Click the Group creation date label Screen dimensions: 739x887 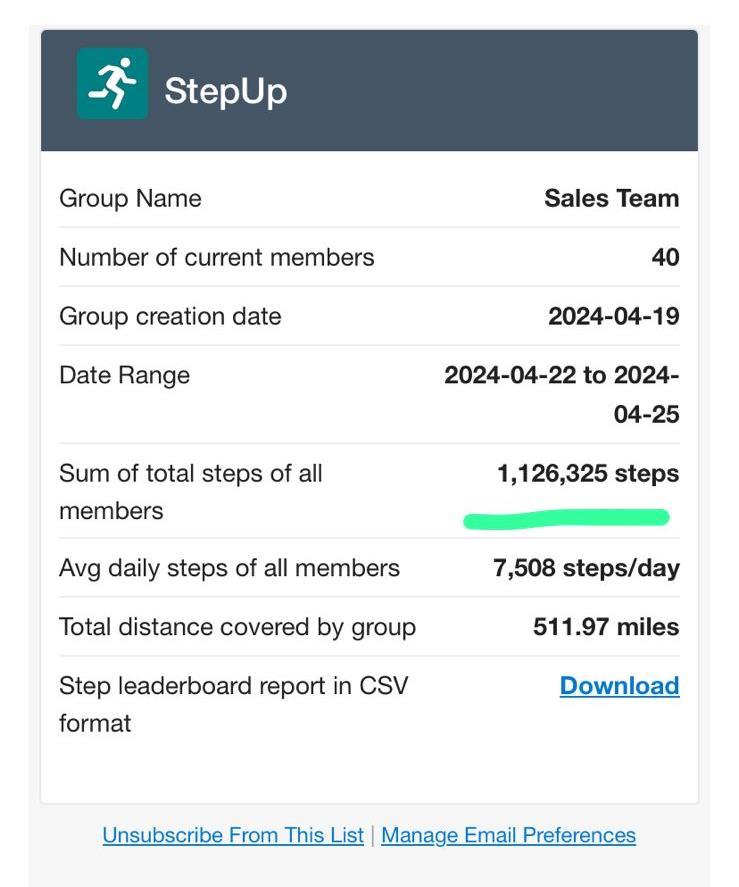(170, 316)
